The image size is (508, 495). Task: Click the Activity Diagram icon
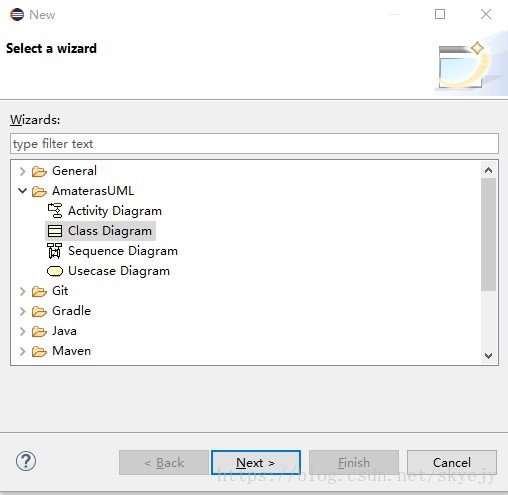pos(55,211)
